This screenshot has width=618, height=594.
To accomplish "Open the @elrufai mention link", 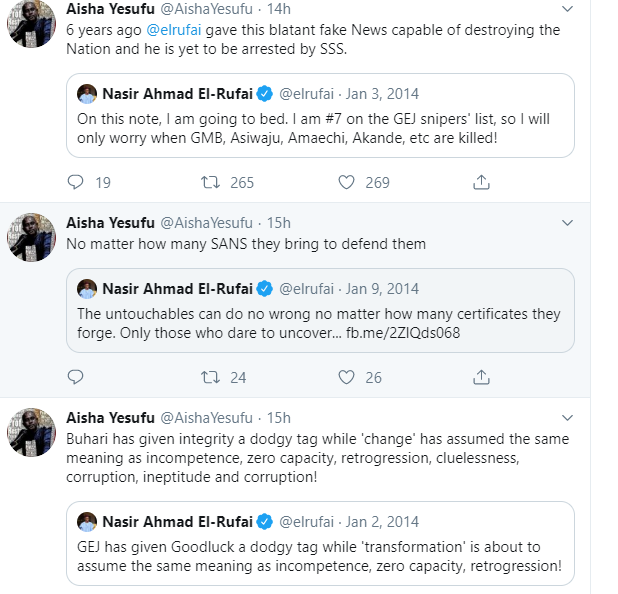I will [174, 30].
